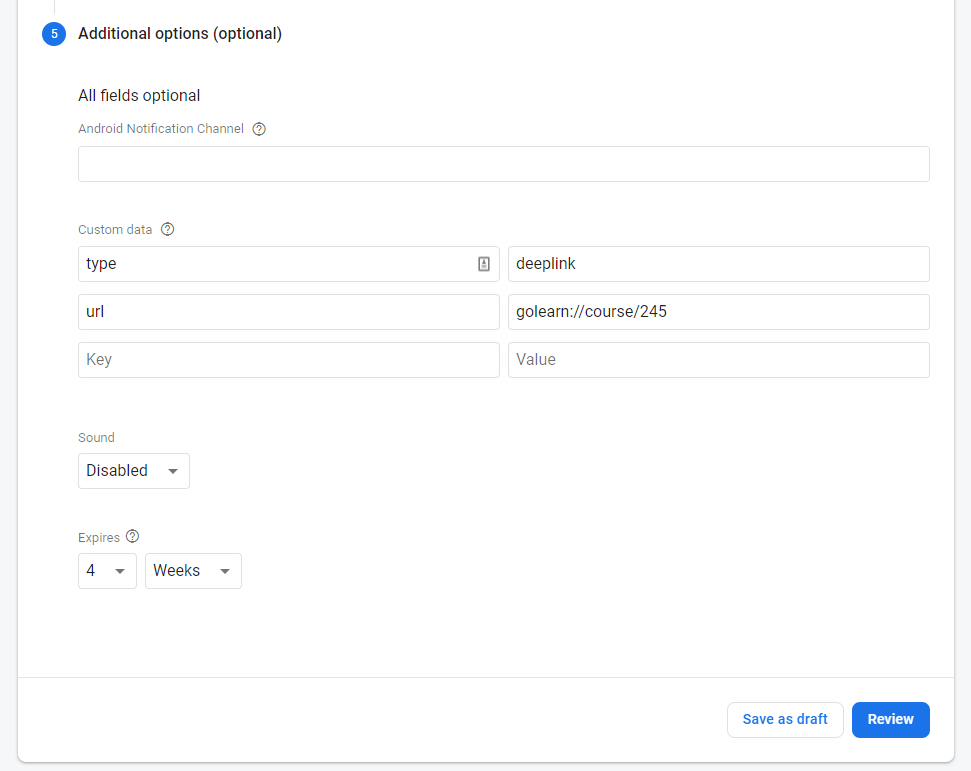
Task: View help info next to Expires label
Action: tap(132, 536)
